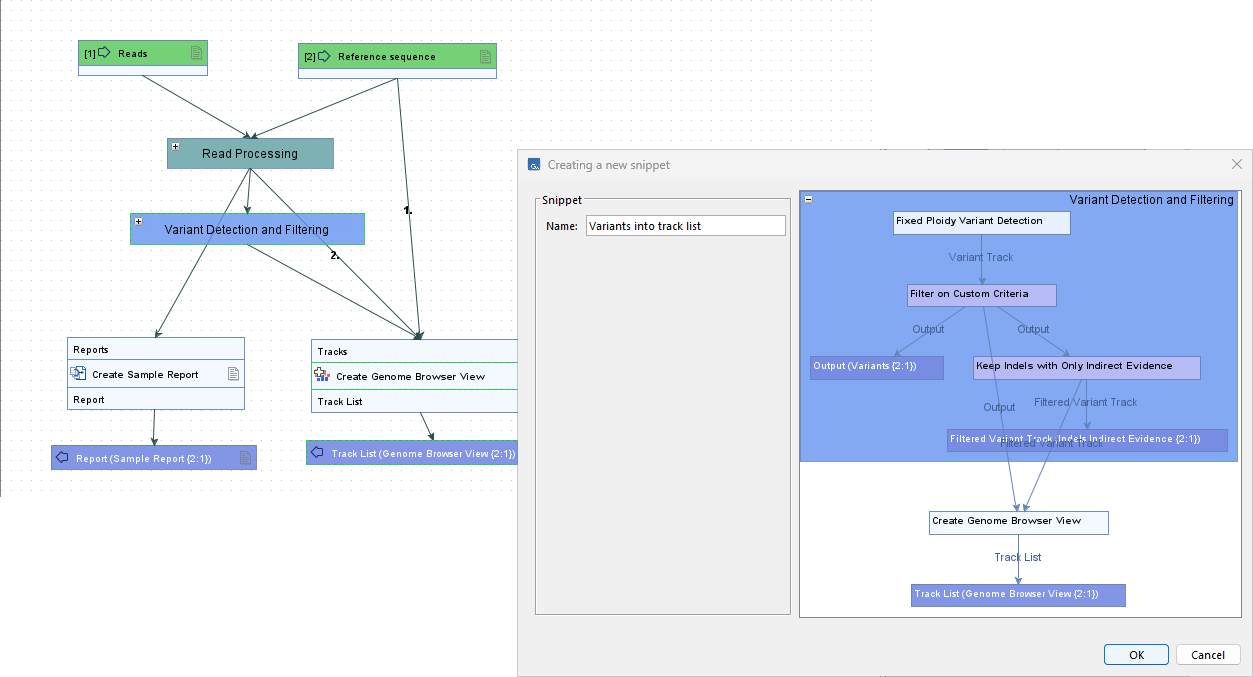Select the Fixed Ploidy Variant Detection node
This screenshot has height=677, width=1253.
(981, 222)
